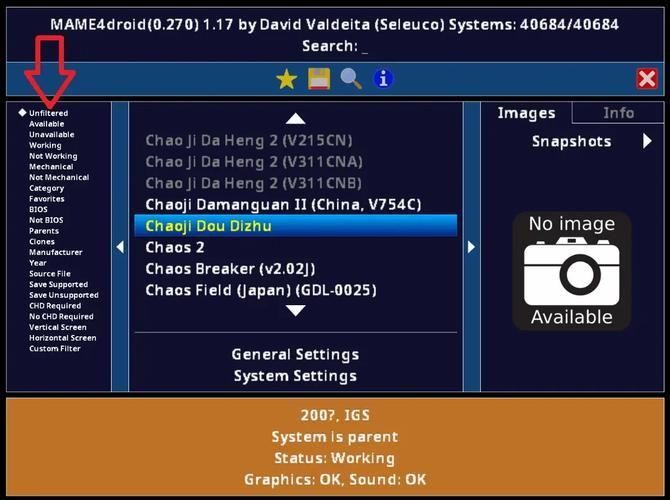Click the magnifying glass search icon

(351, 79)
